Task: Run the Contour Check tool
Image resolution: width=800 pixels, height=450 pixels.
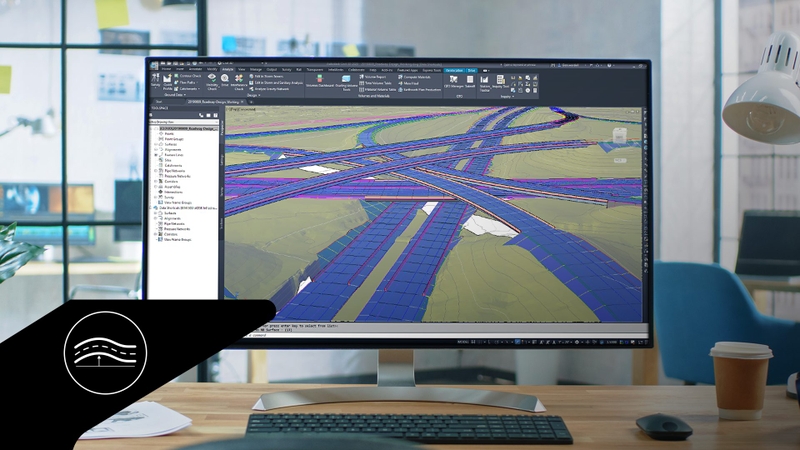Action: point(188,76)
